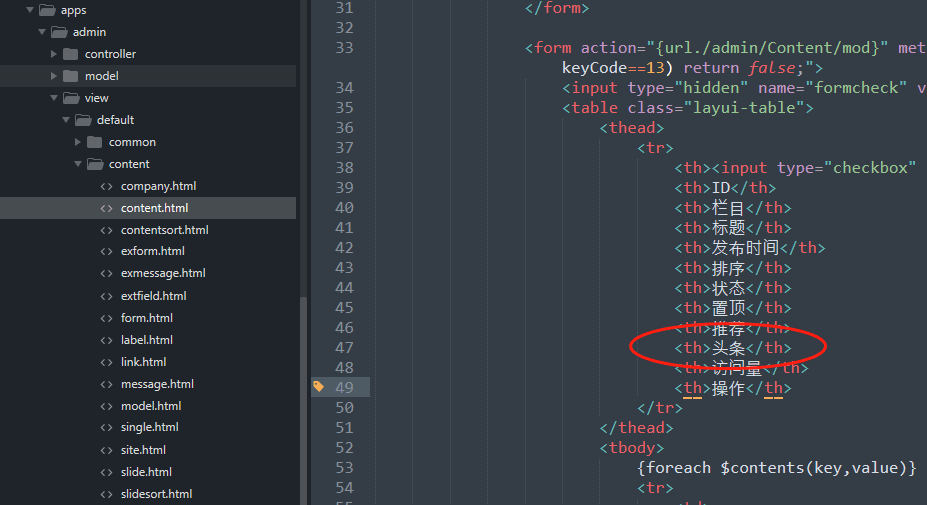
Task: Click the model folder icon
Action: pyautogui.click(x=69, y=76)
